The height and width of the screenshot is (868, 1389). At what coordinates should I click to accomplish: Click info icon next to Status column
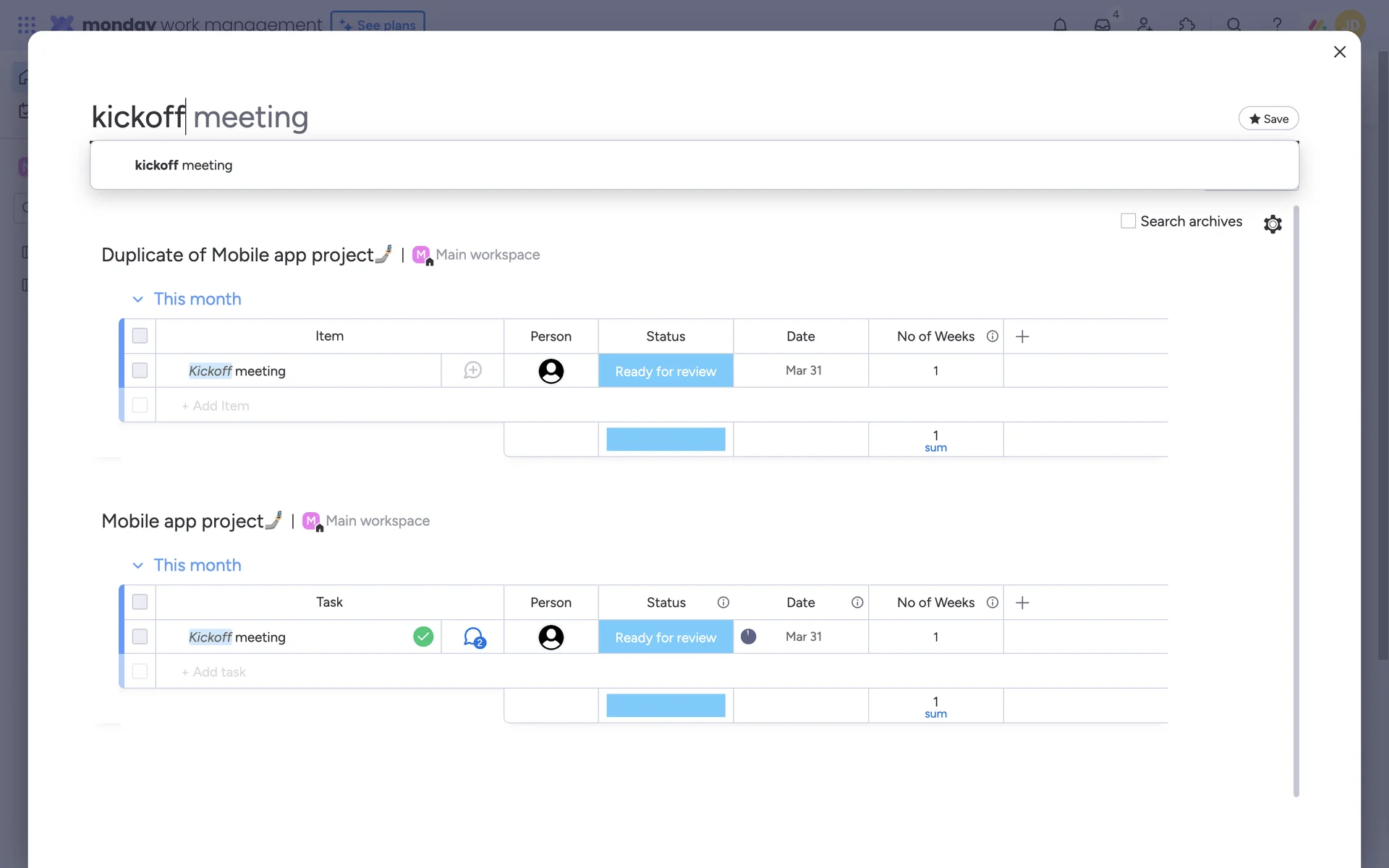723,603
